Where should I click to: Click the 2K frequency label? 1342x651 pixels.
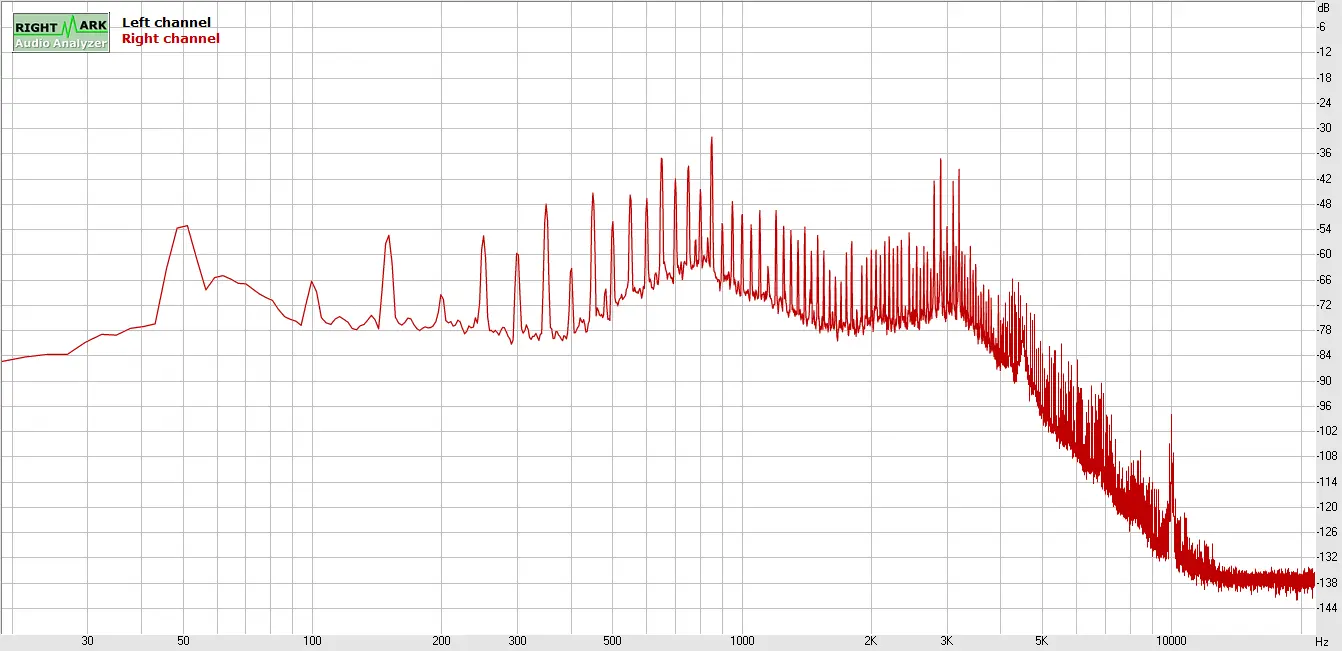pyautogui.click(x=871, y=642)
